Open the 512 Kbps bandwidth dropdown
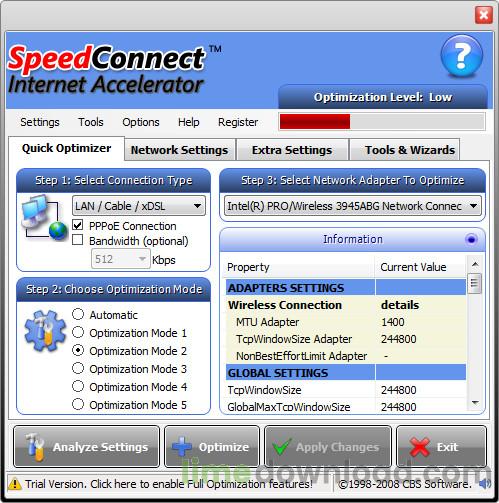 pyautogui.click(x=119, y=259)
